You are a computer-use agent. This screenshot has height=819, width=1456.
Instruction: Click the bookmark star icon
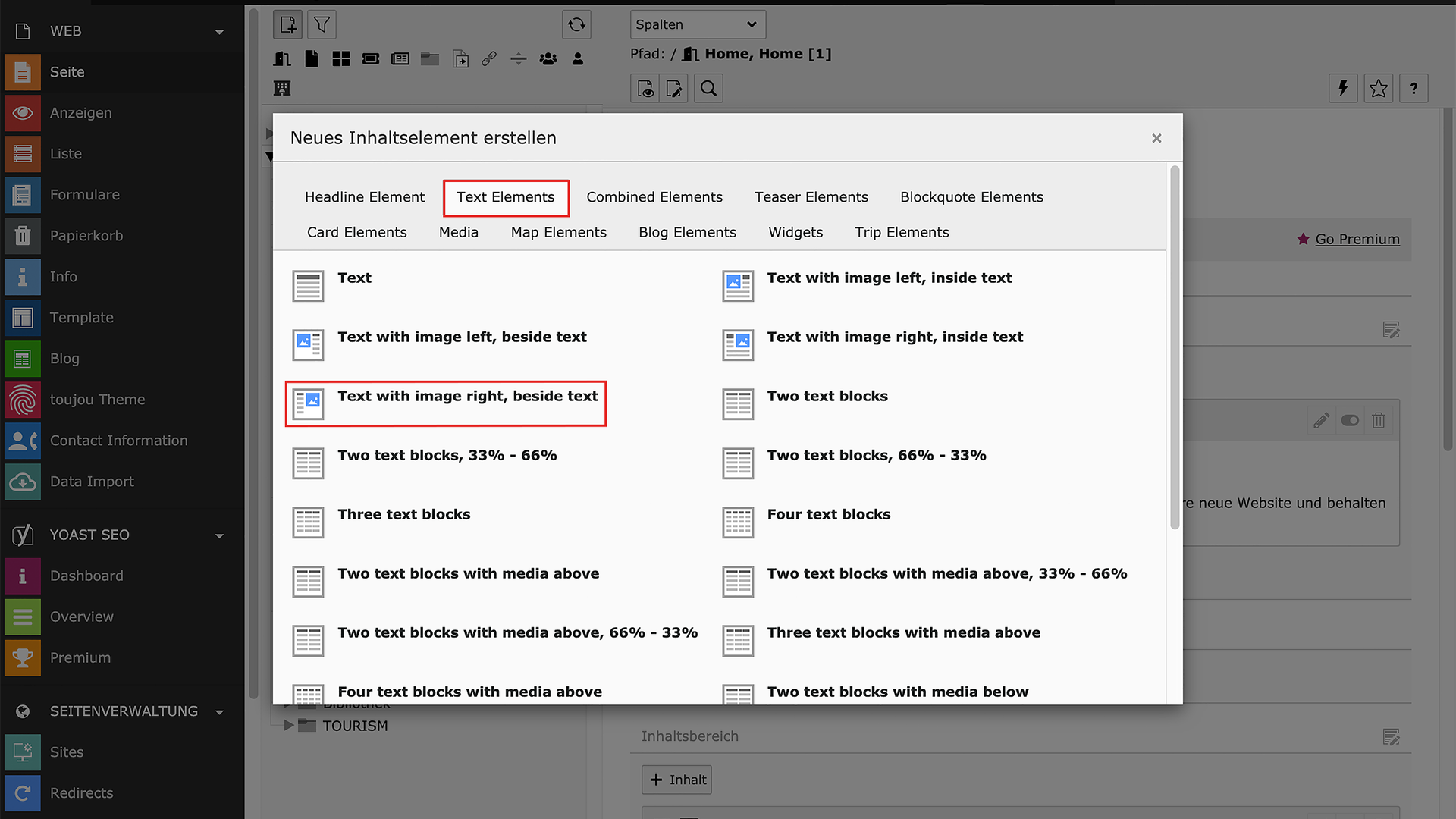coord(1378,89)
